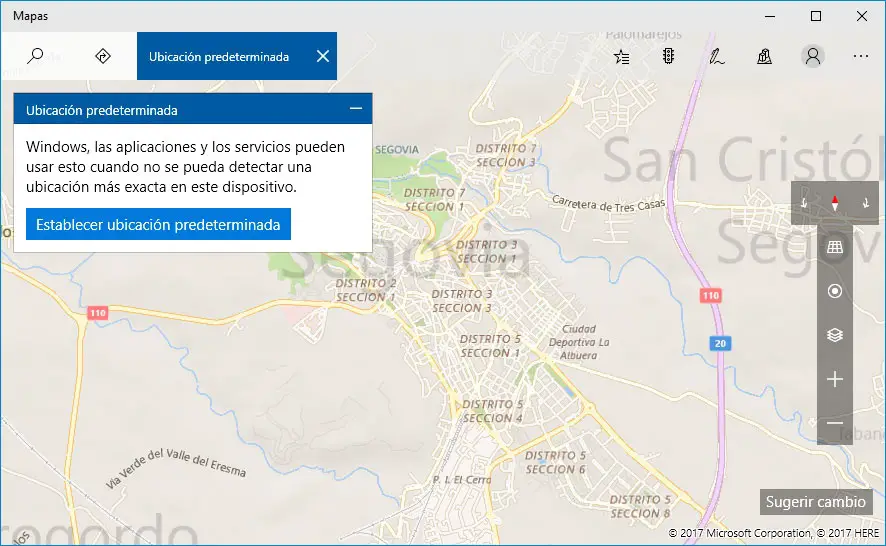Viewport: 886px width, 546px height.
Task: Rotate map counterclockwise arrow
Action: tap(805, 203)
